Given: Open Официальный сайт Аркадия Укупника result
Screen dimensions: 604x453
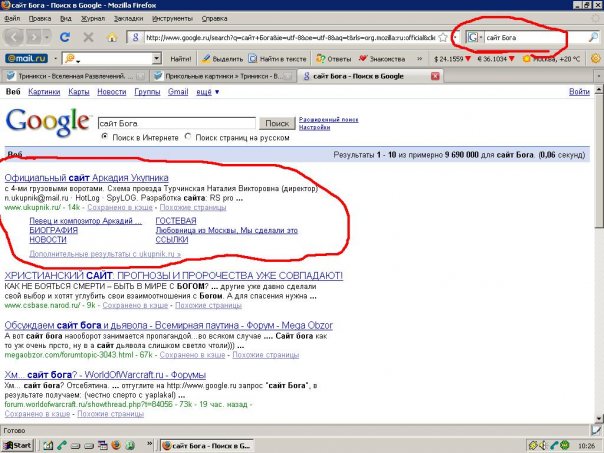Looking at the screenshot, I should 87,178.
